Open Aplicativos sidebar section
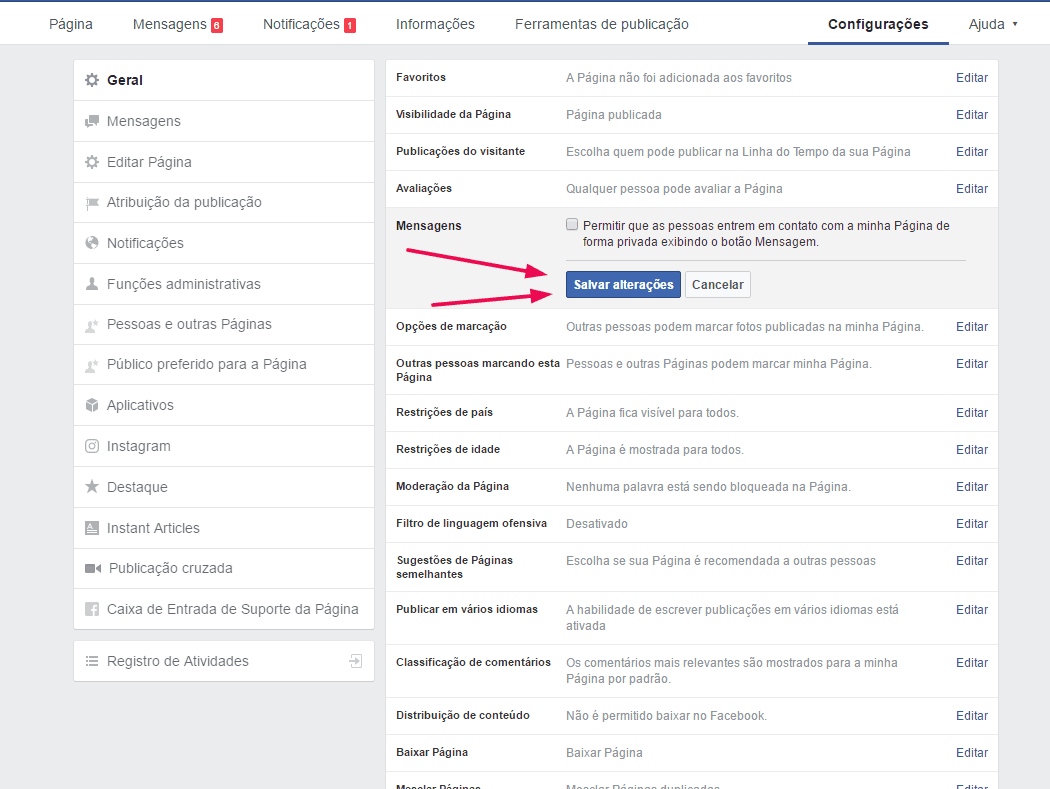Viewport: 1050px width, 789px height. pos(224,405)
